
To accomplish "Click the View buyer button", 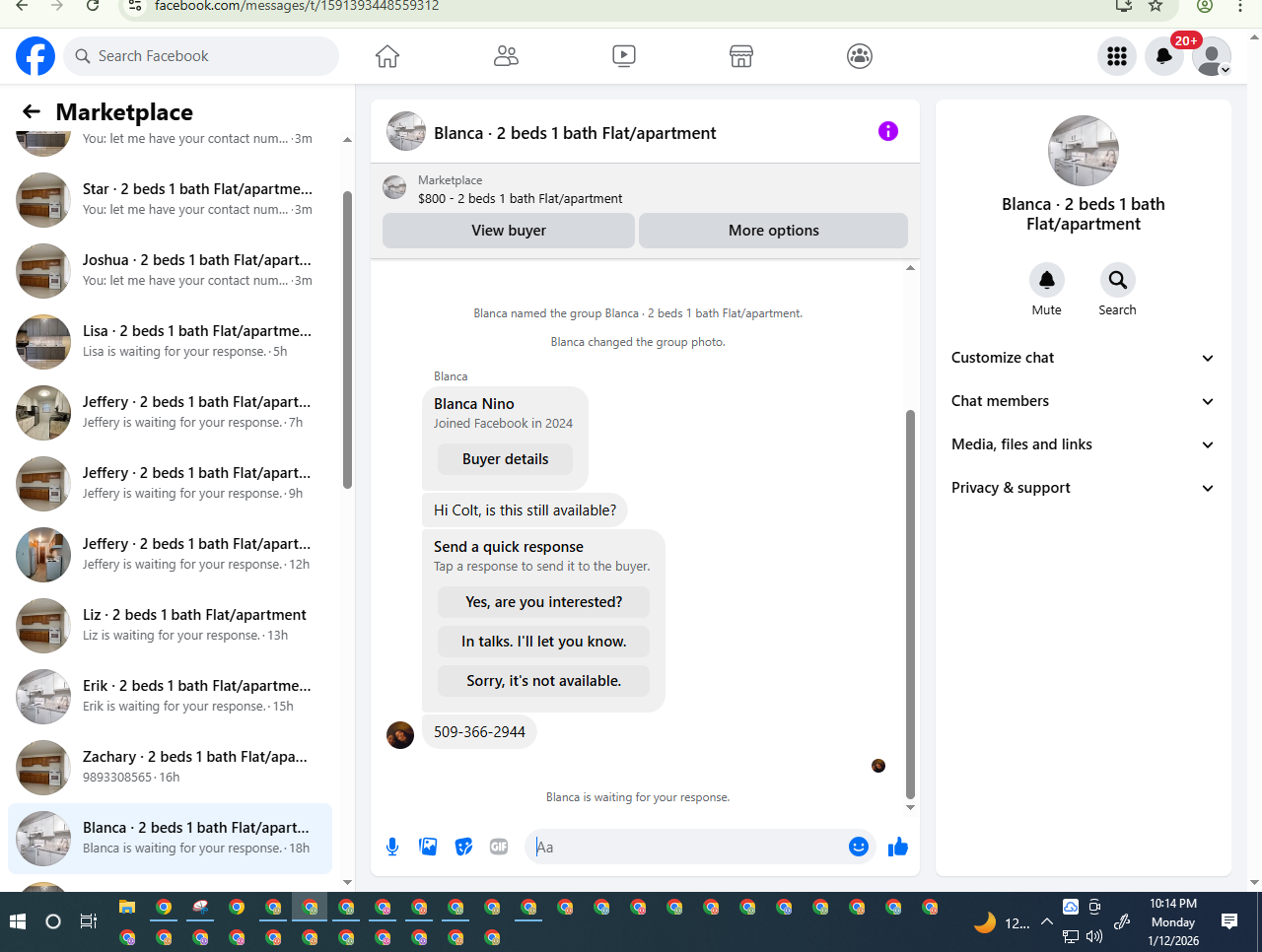I will tap(509, 231).
